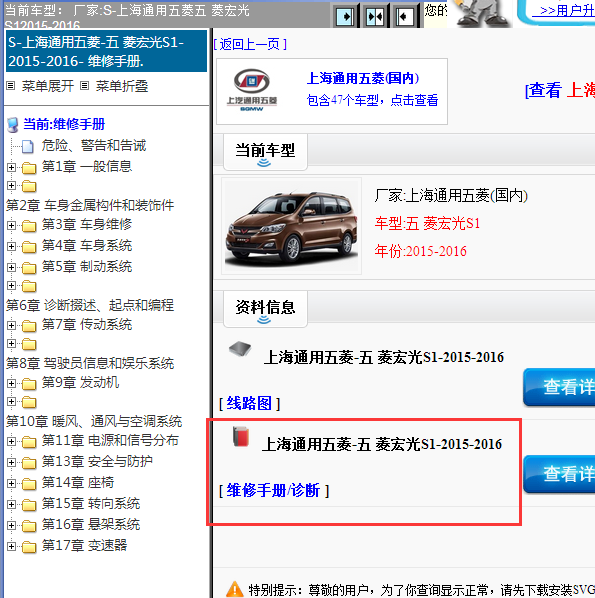Select 菜单展开 to expand all menus

coord(48,86)
